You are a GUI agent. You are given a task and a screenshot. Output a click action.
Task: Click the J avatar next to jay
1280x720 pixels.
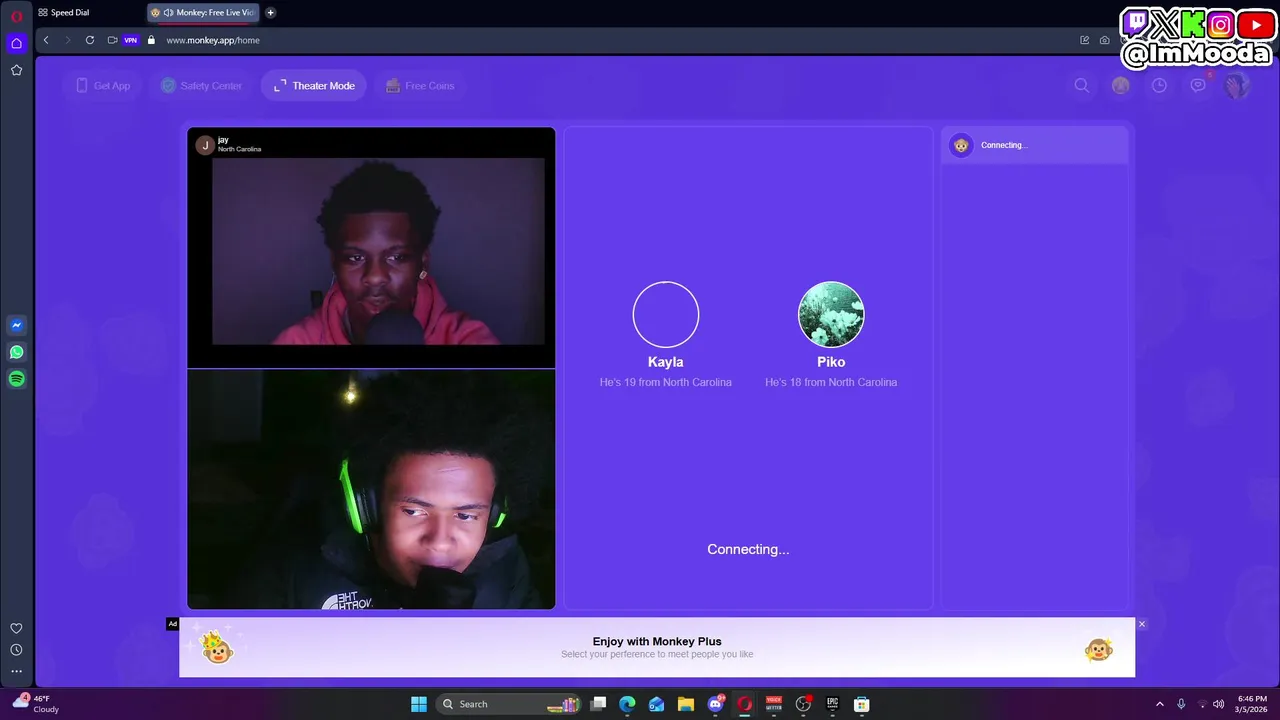coord(205,145)
